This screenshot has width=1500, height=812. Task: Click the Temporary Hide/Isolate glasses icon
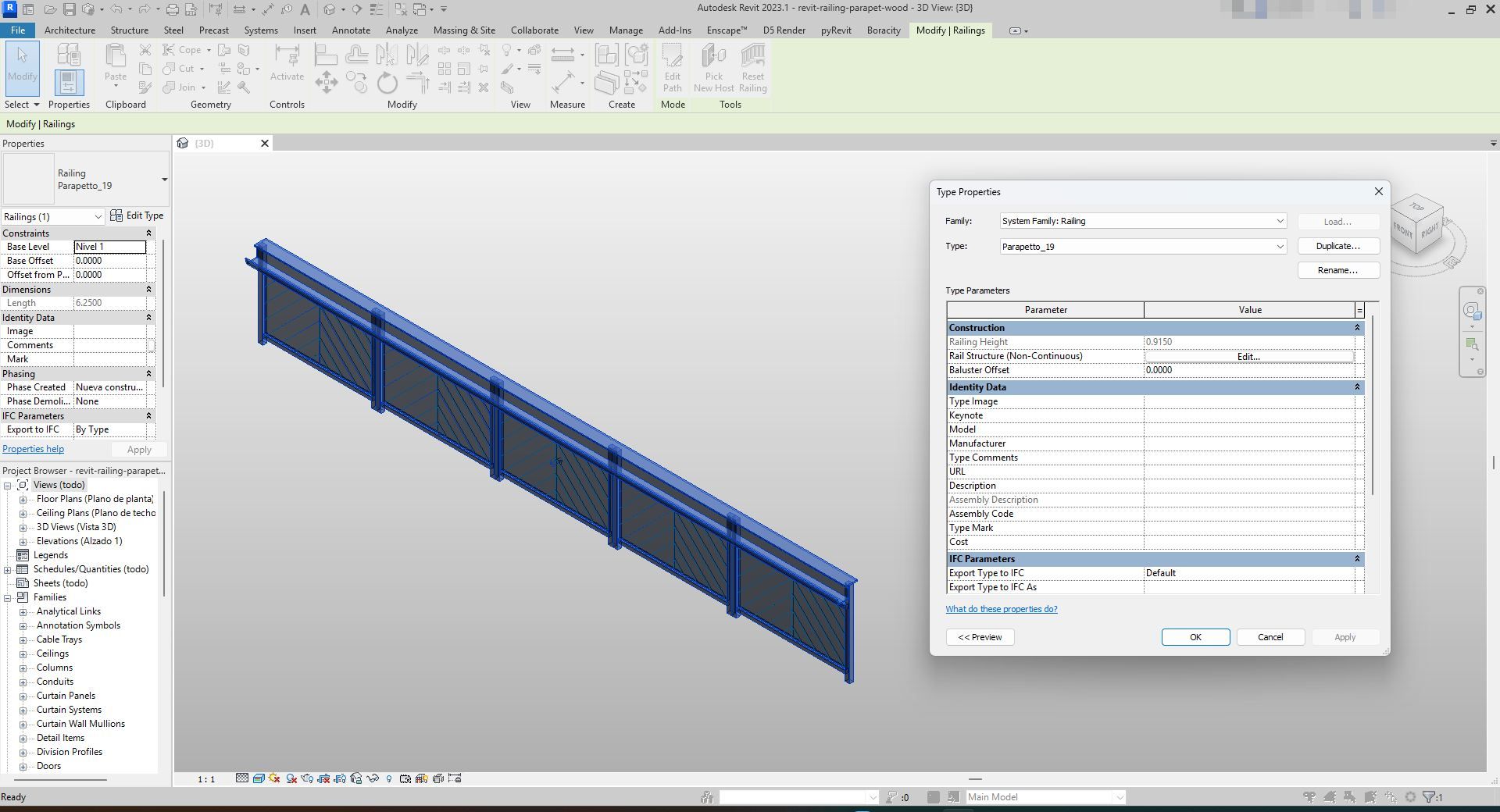click(373, 778)
